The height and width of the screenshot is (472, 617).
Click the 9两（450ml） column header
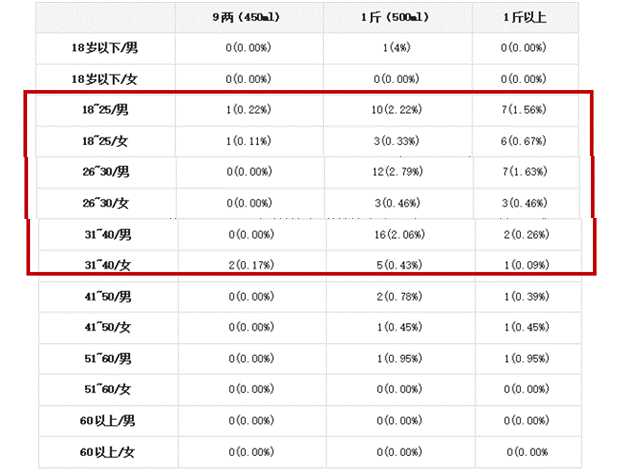(x=248, y=17)
